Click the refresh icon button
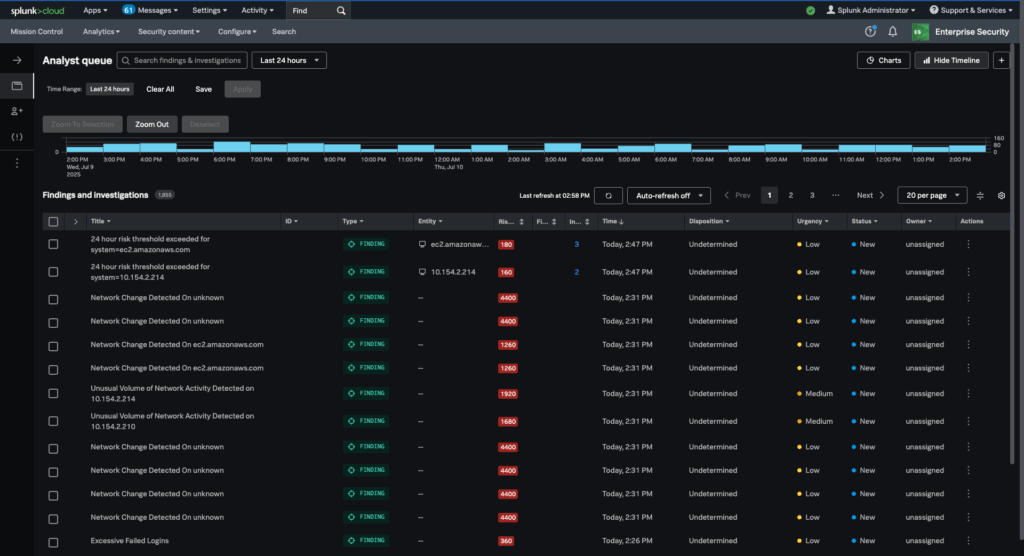The height and width of the screenshot is (556, 1024). 608,195
